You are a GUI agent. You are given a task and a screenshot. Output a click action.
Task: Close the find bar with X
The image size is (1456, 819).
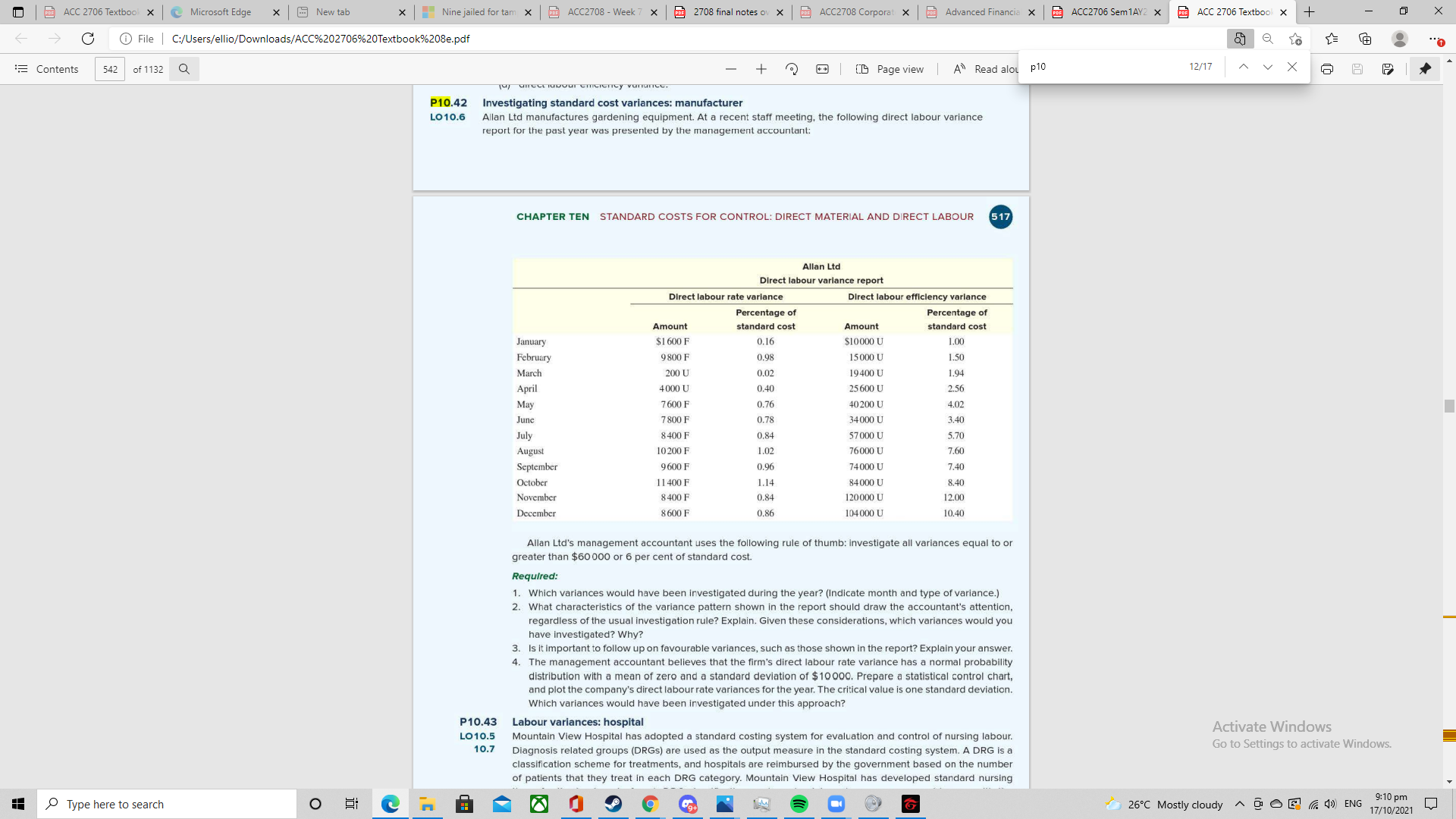point(1293,67)
